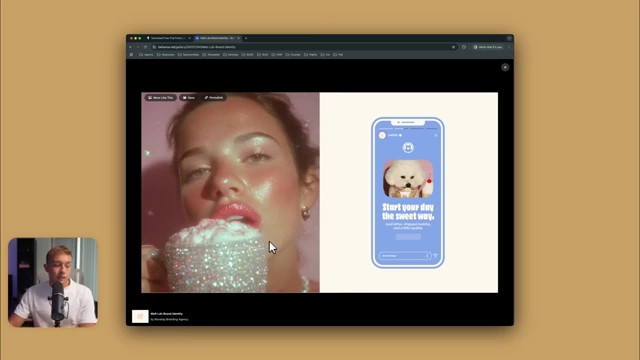Open the apps grid in bookmarks bar
Screen dimensions: 640x360
(131, 54)
